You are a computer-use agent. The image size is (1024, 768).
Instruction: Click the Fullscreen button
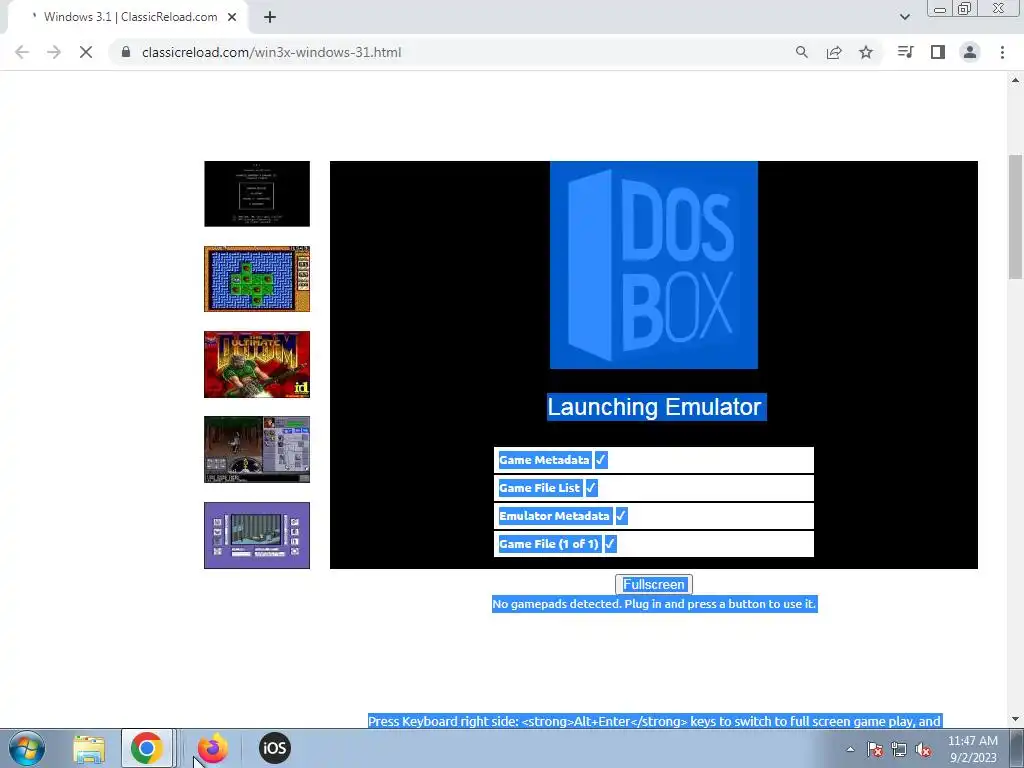(654, 584)
